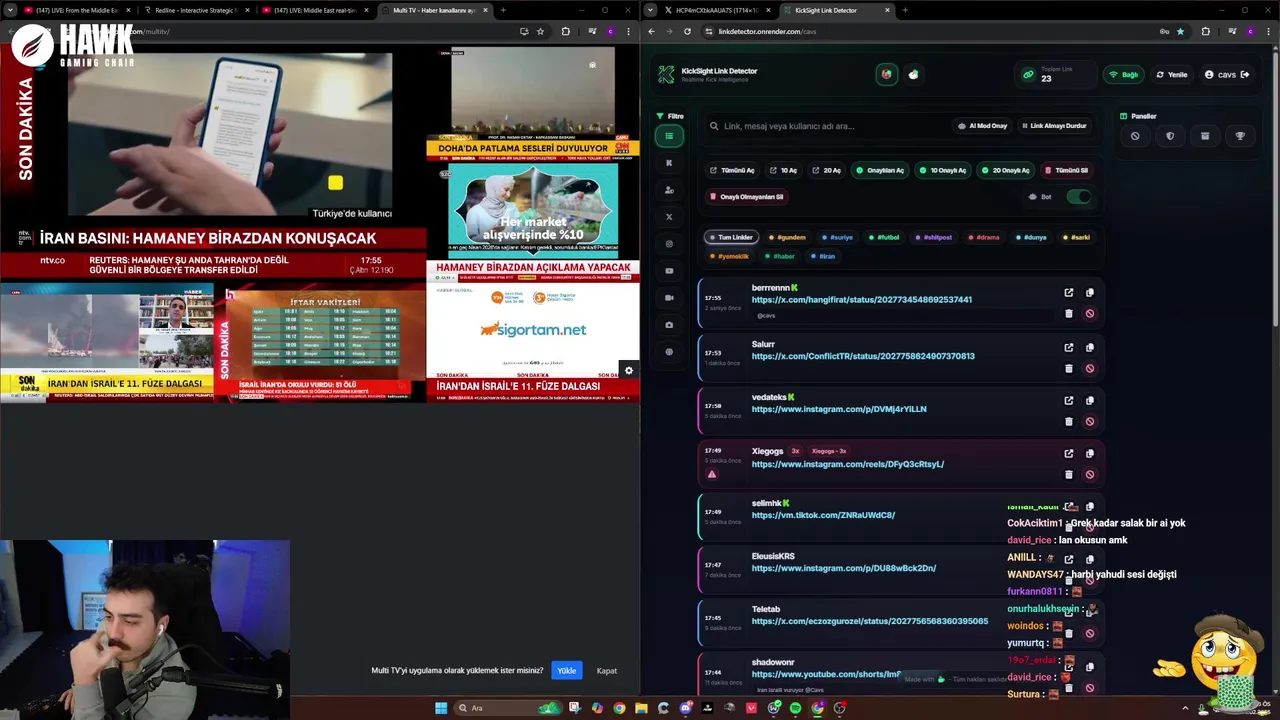Click the logout icon next to cavs
Screen dimensions: 1280x720
click(x=1245, y=75)
